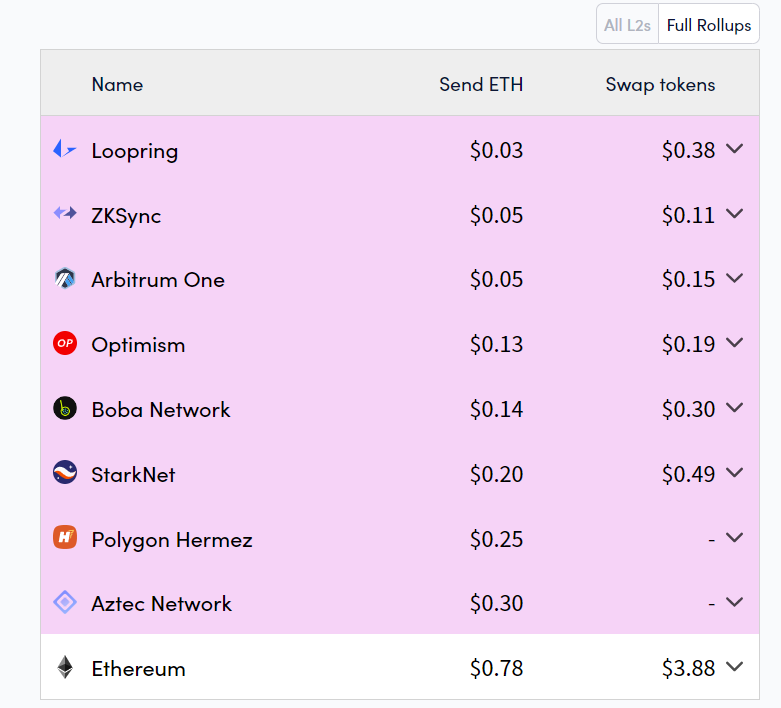Click the orange Polygon Hermez icon
Screen dimensions: 781x708
tap(65, 537)
